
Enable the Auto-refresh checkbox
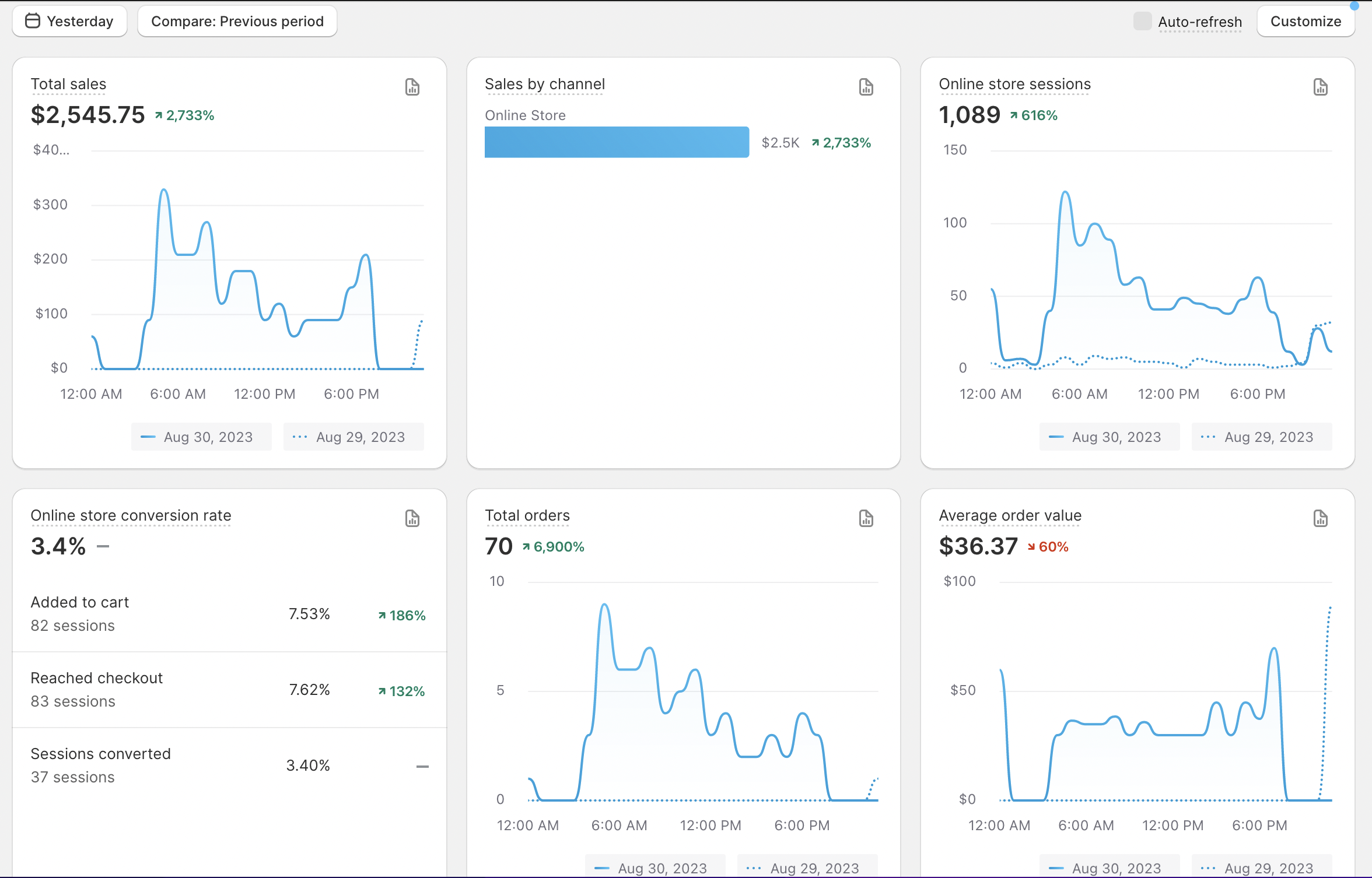click(1142, 22)
